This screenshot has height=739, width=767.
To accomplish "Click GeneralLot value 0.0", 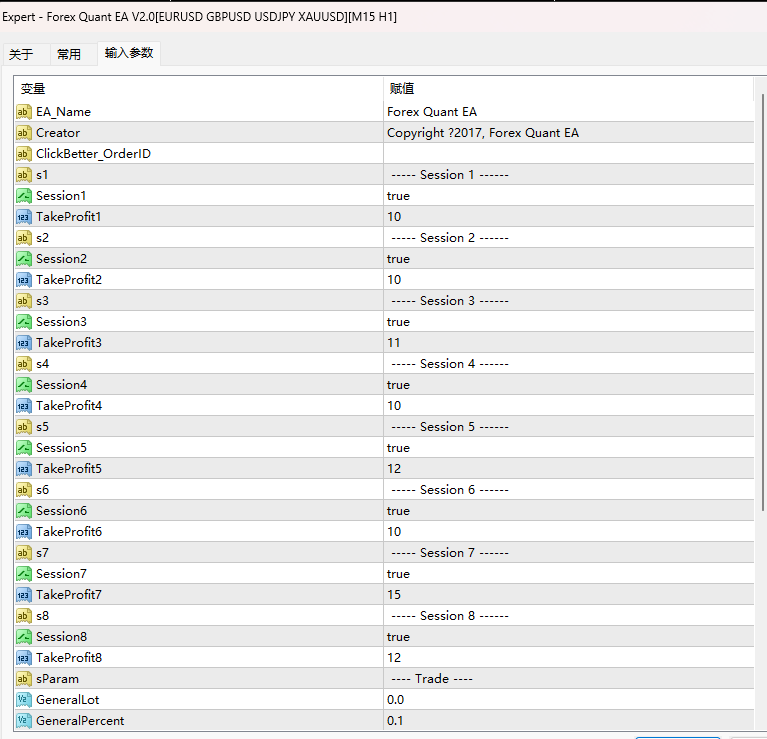I will click(x=395, y=700).
